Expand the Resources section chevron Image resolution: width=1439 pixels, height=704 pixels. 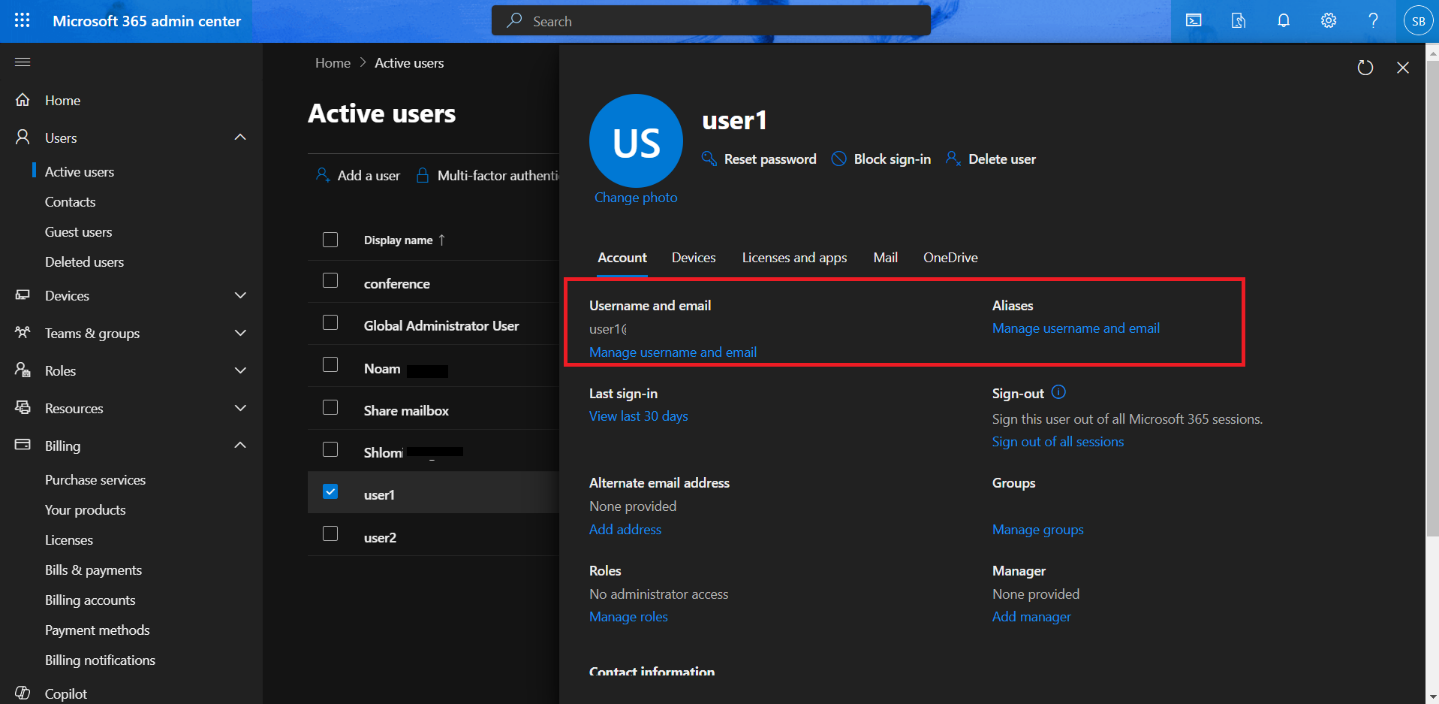point(240,408)
